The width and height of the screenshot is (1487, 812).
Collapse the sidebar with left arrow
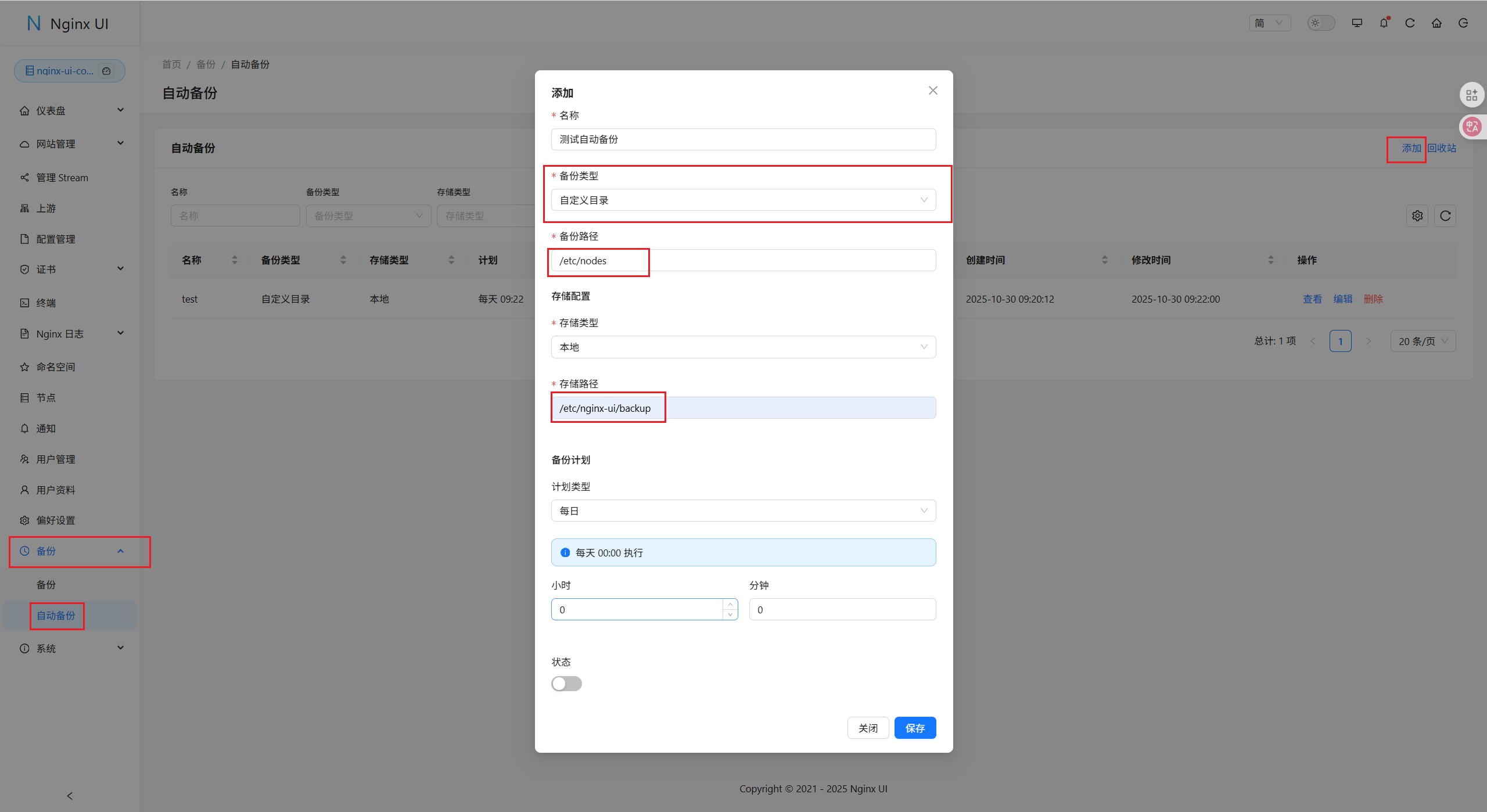[x=70, y=796]
